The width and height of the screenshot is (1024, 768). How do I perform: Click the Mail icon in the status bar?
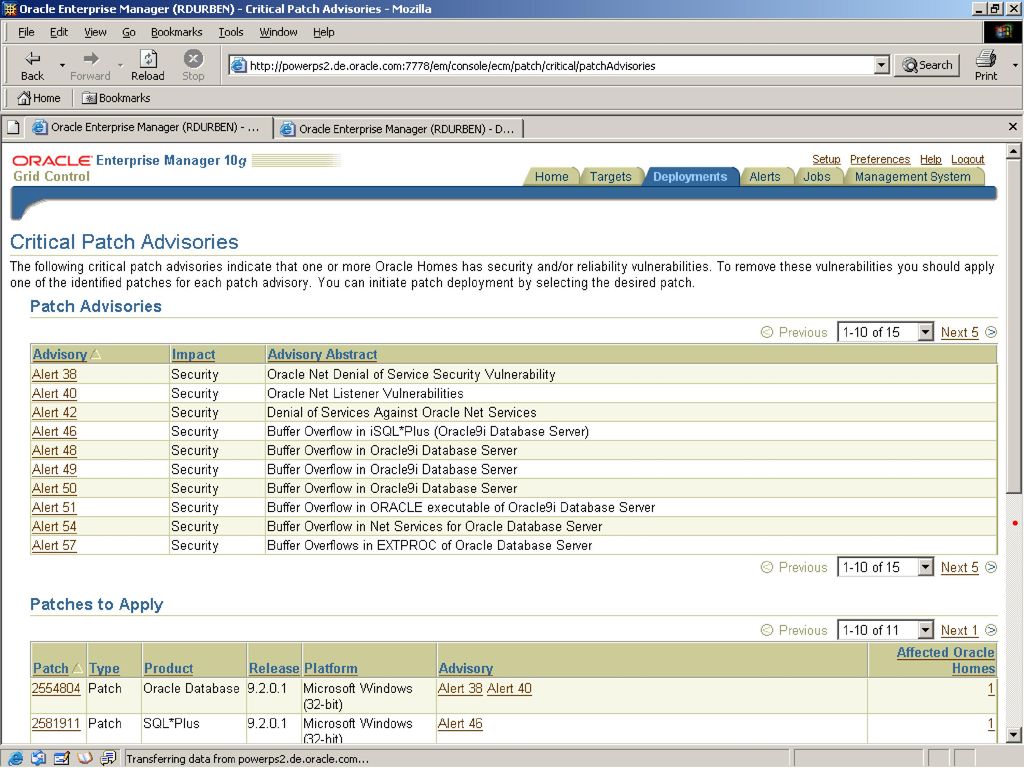pos(38,758)
